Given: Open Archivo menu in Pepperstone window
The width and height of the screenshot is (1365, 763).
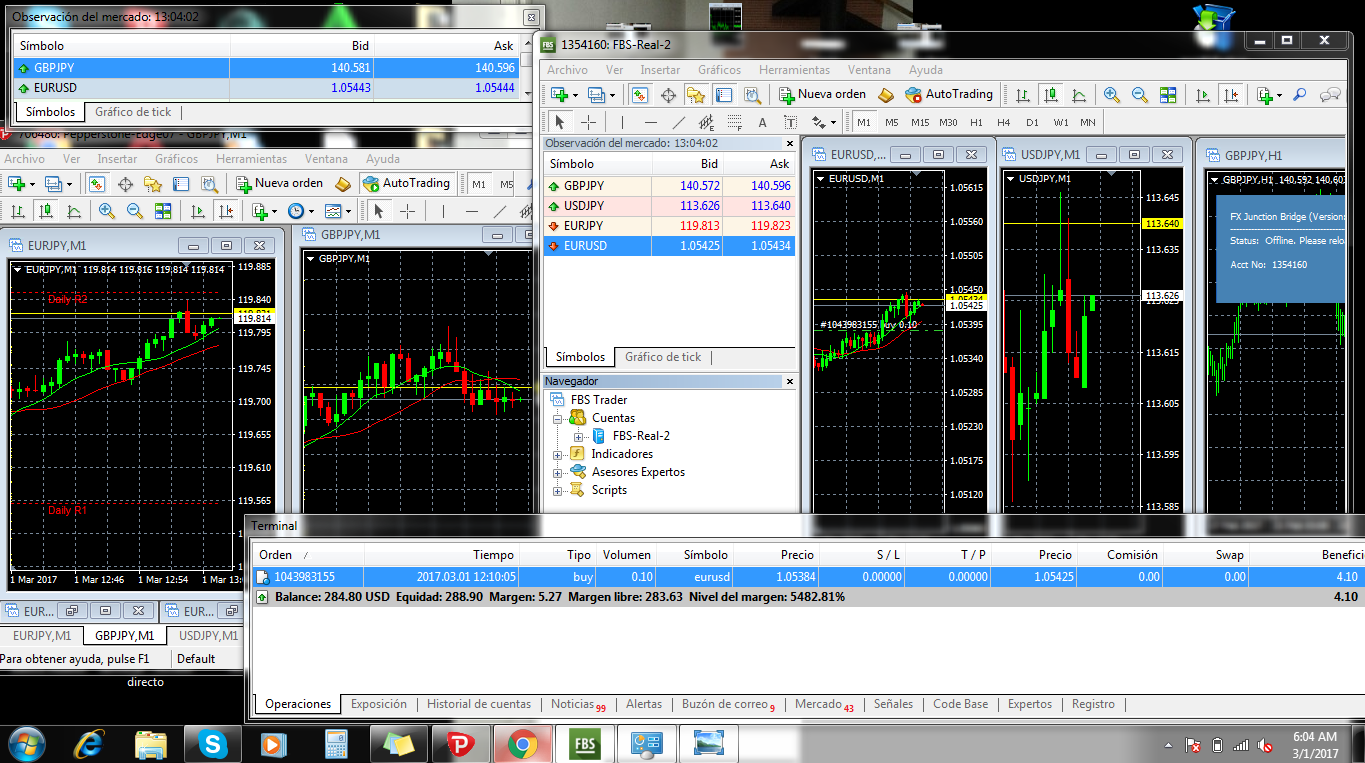Looking at the screenshot, I should tap(24, 159).
